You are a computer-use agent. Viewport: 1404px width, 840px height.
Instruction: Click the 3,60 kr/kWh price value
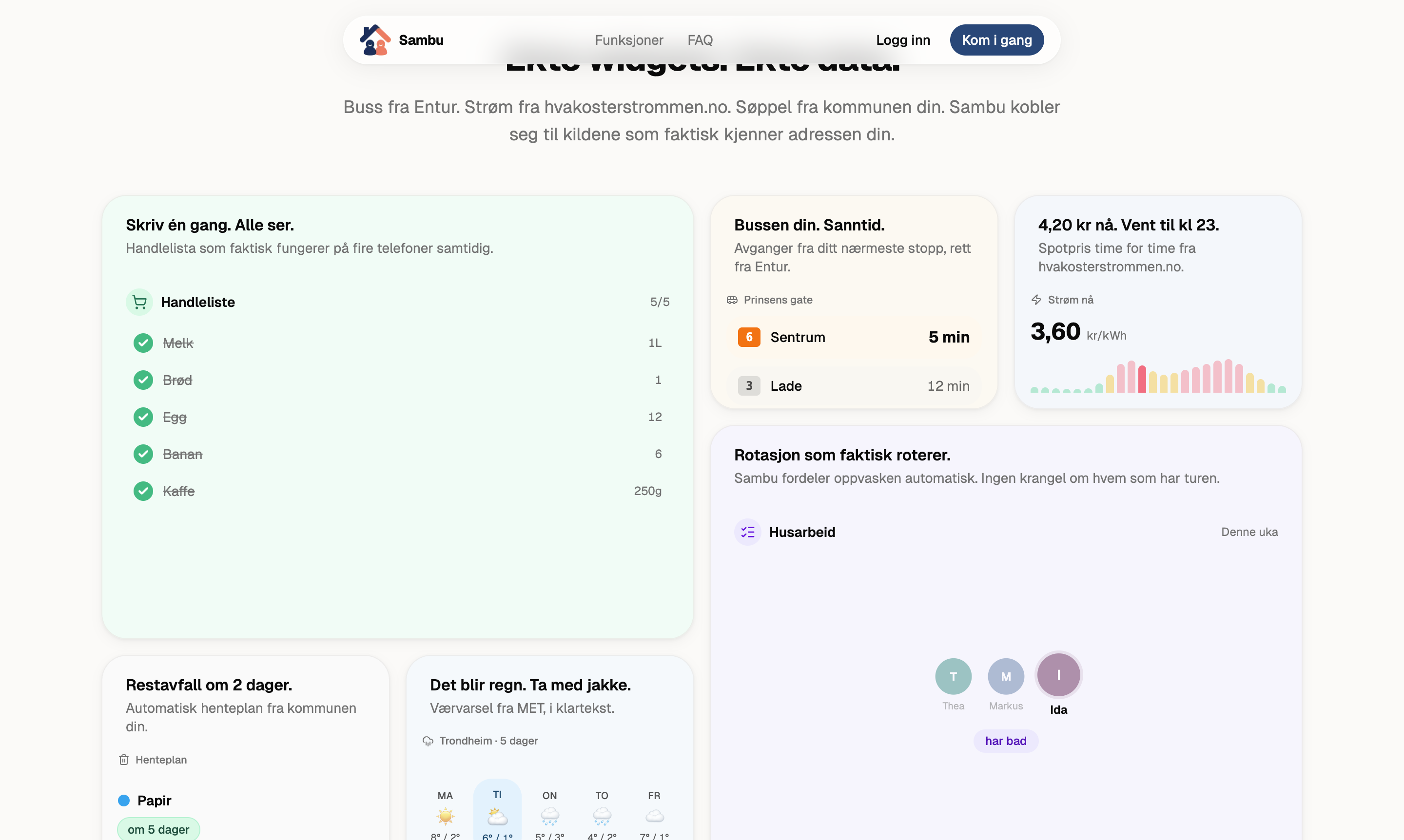click(x=1078, y=332)
